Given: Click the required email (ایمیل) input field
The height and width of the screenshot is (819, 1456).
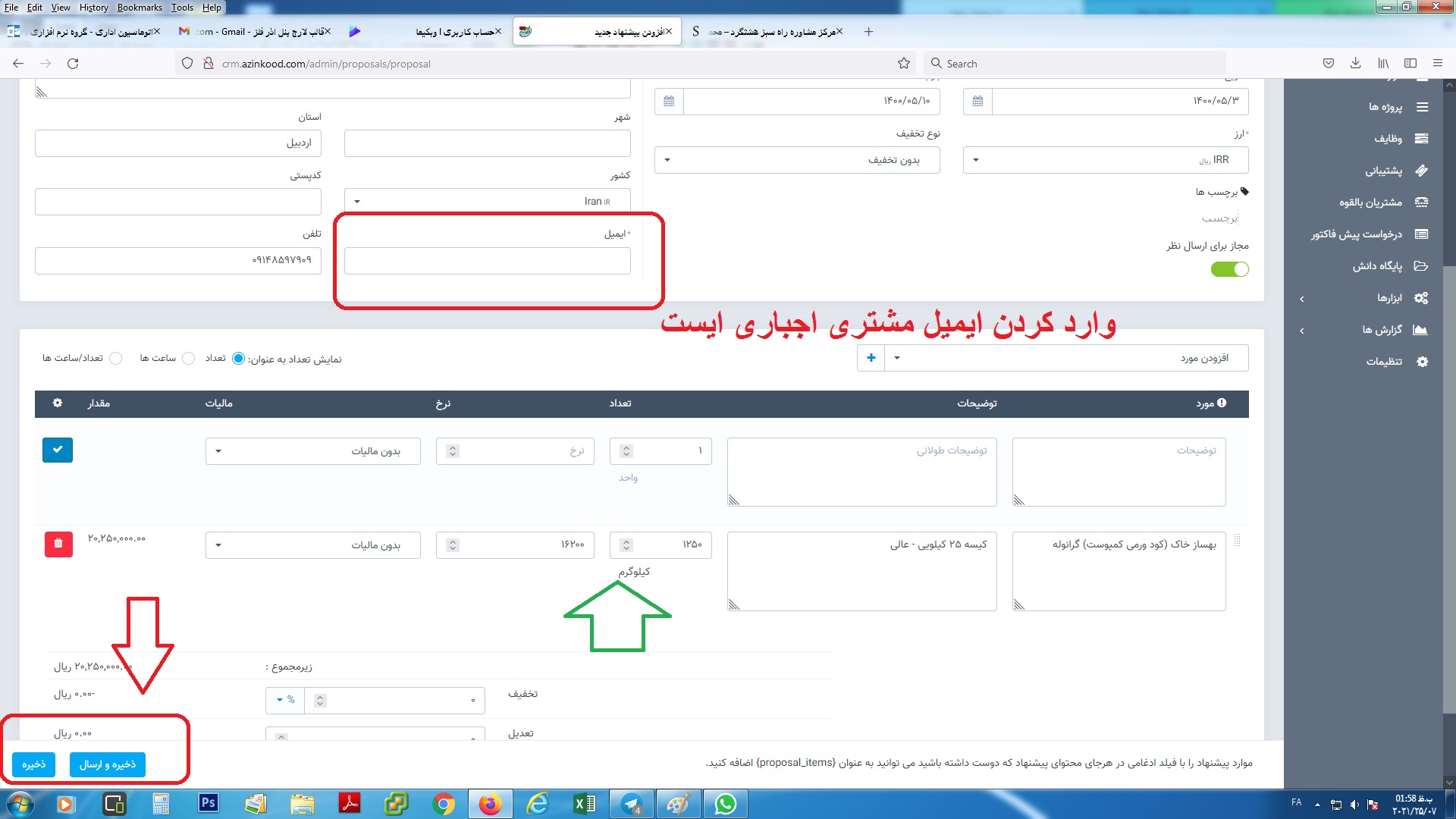Looking at the screenshot, I should point(488,261).
